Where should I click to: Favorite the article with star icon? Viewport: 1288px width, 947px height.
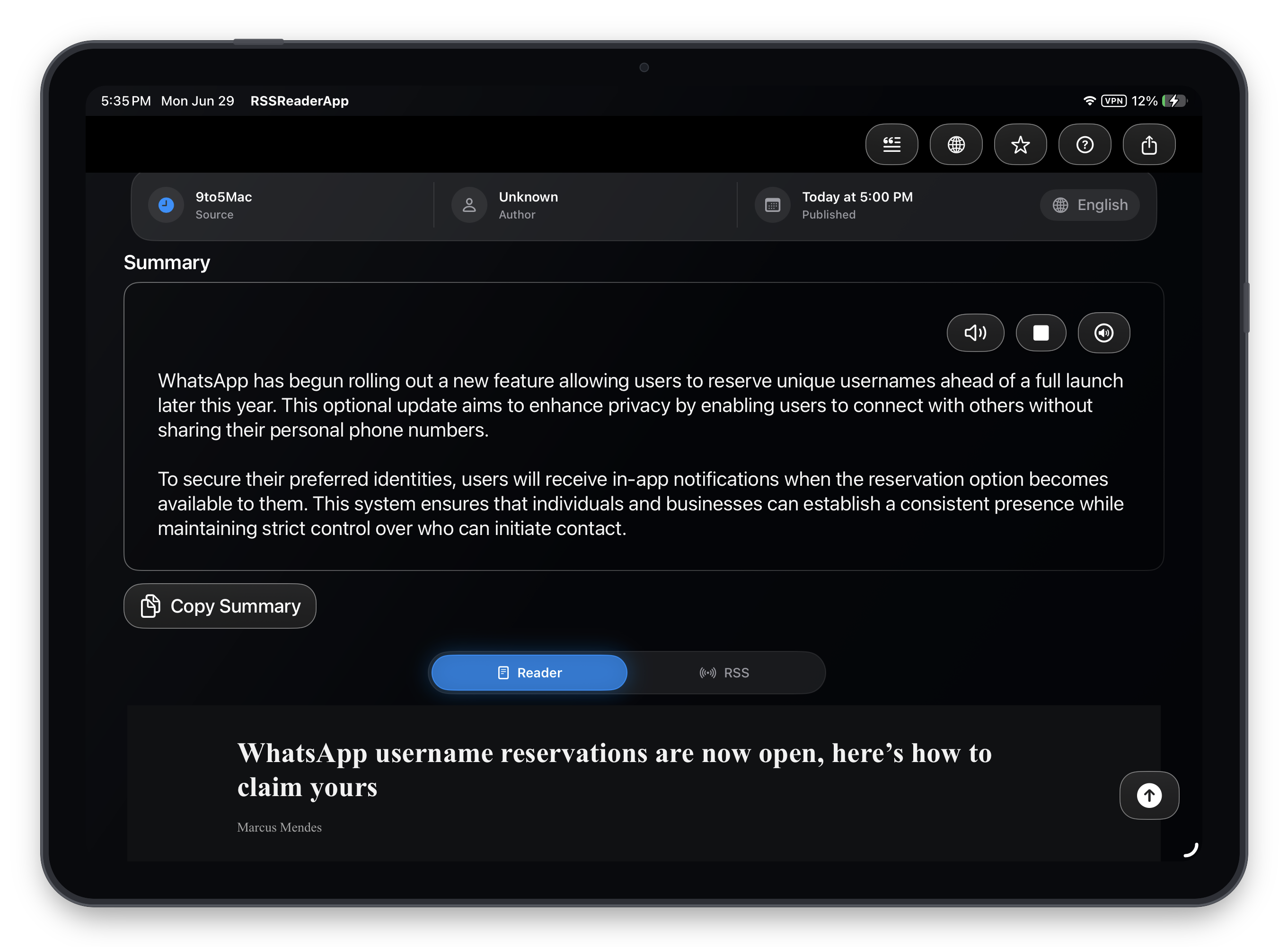[x=1020, y=144]
